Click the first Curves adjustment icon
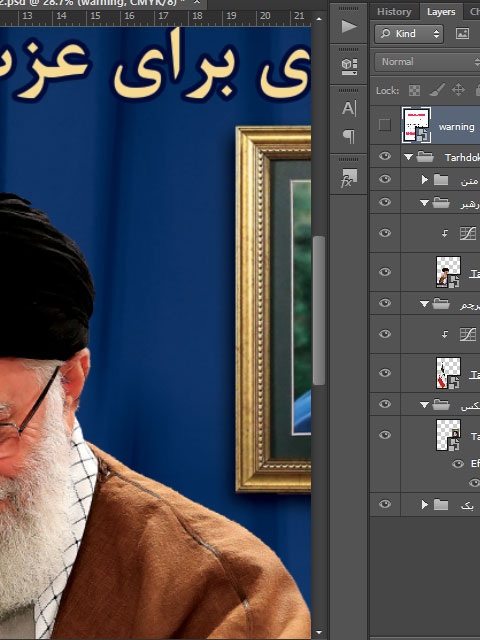480x640 pixels. click(x=468, y=233)
